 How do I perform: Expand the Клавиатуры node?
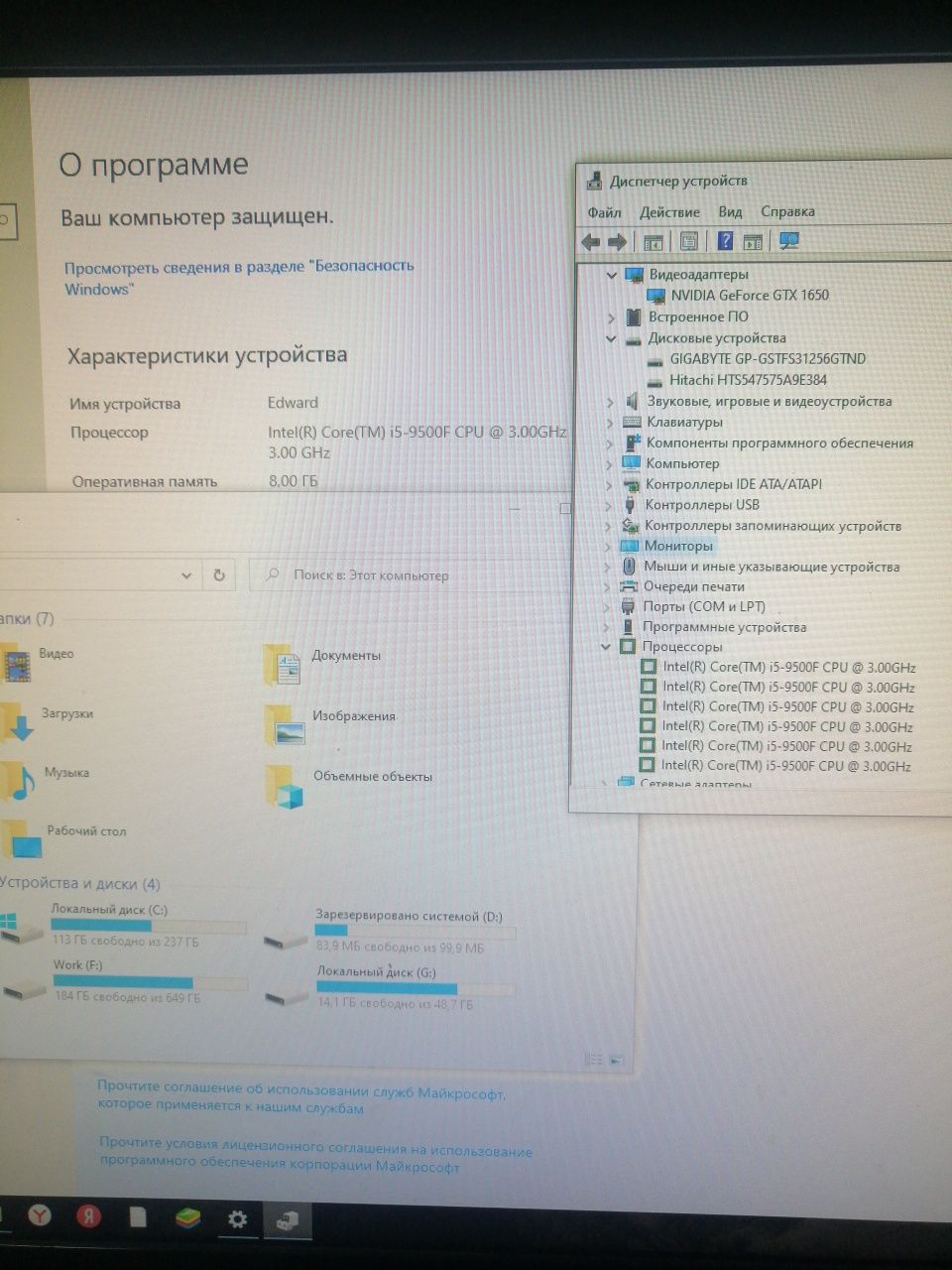click(x=610, y=423)
